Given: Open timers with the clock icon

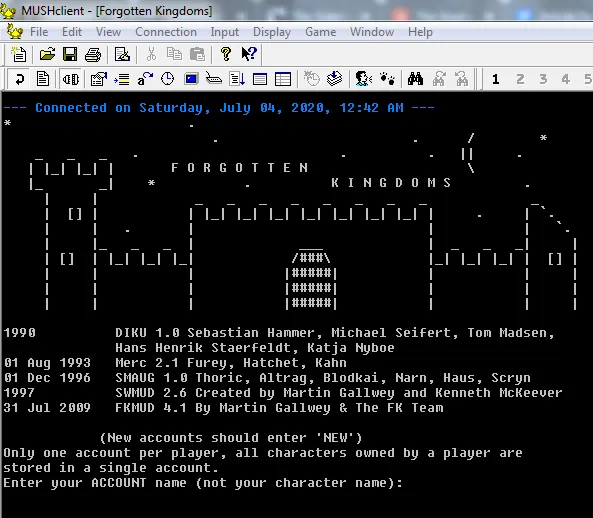Looking at the screenshot, I should 168,79.
